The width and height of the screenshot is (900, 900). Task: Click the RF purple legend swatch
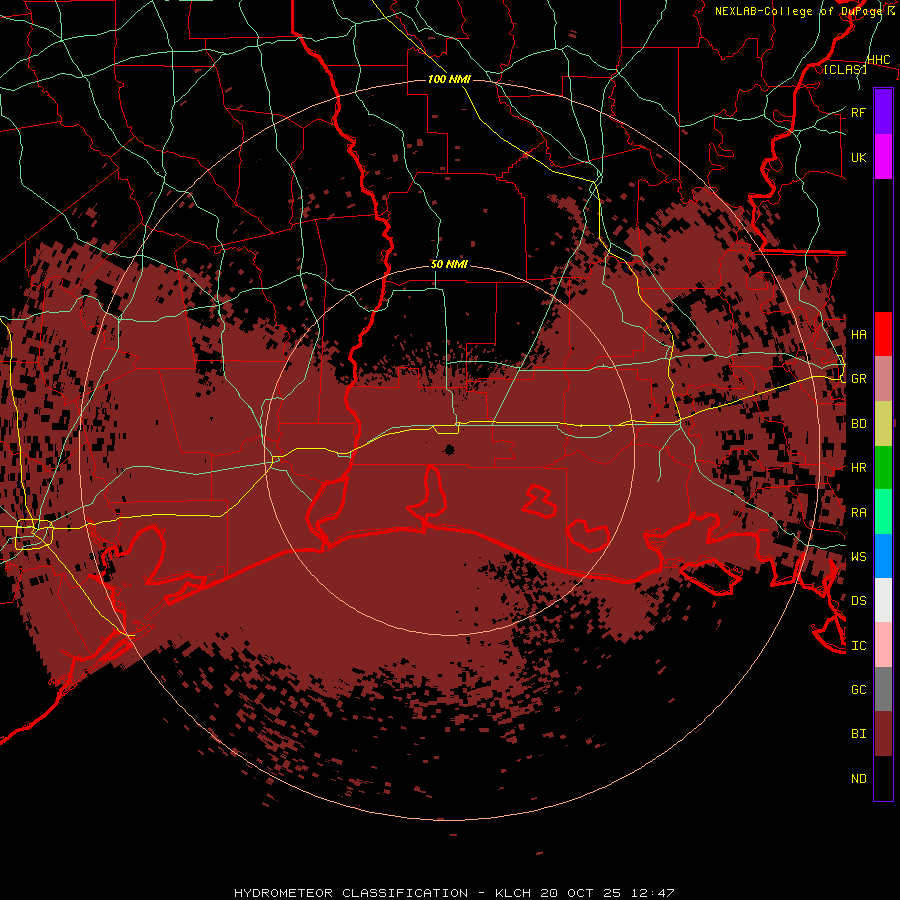point(883,112)
